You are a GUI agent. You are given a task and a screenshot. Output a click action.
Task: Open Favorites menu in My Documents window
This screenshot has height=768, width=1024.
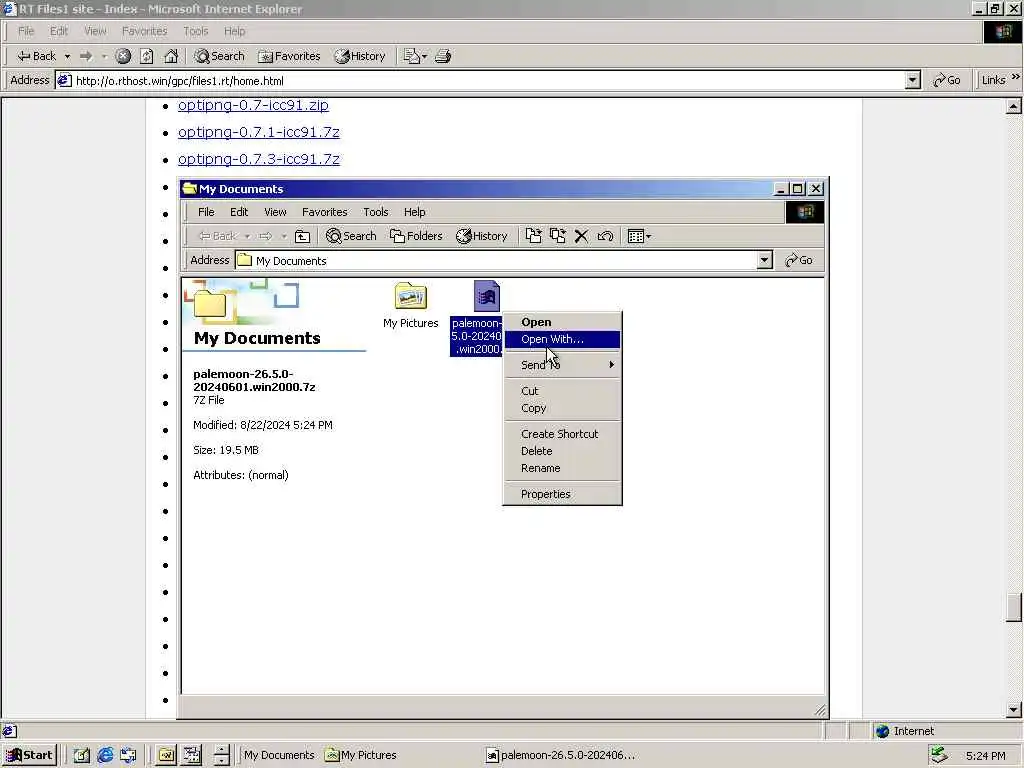[x=325, y=212]
